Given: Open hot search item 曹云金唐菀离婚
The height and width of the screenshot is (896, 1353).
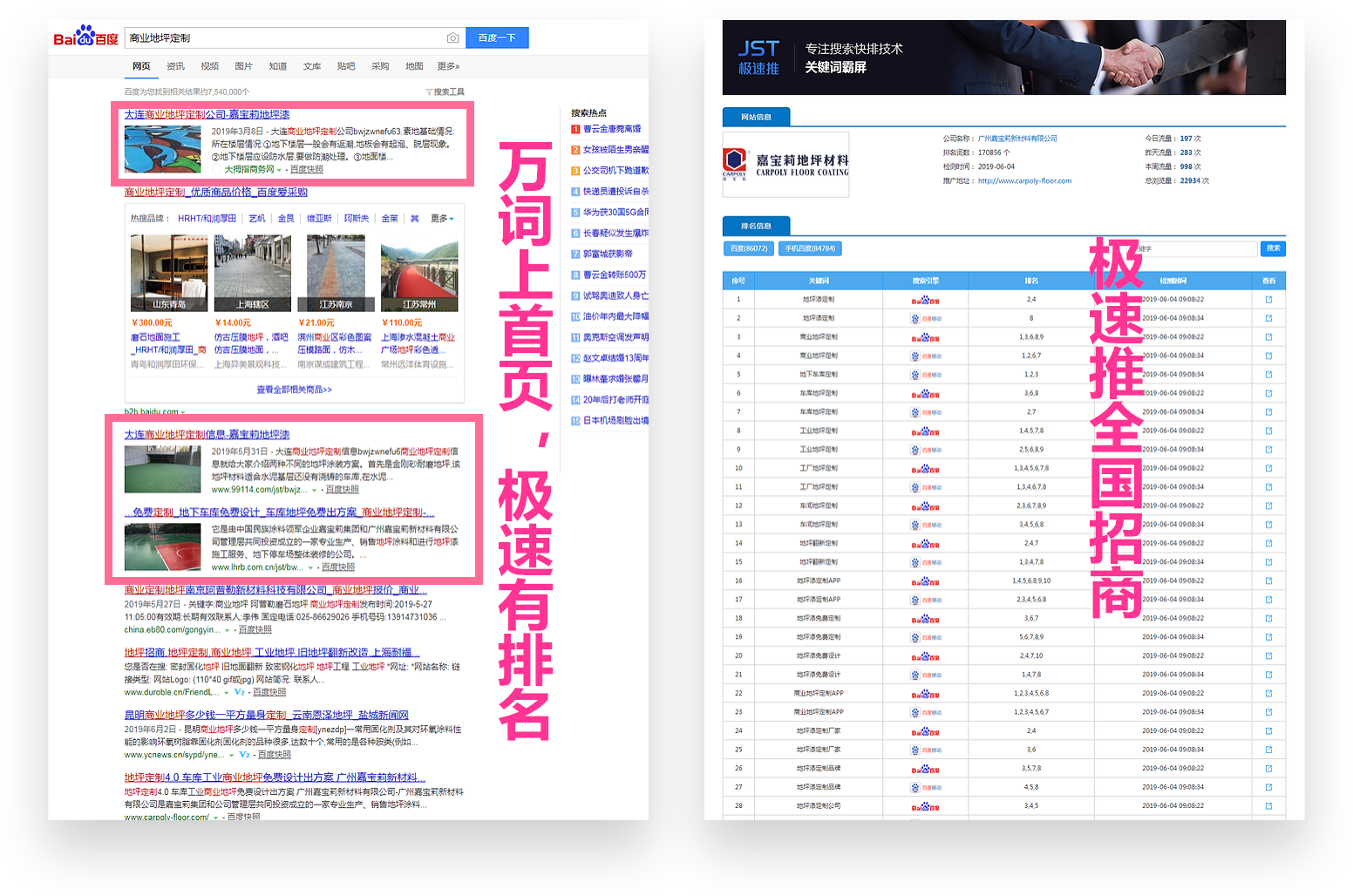Looking at the screenshot, I should (612, 129).
